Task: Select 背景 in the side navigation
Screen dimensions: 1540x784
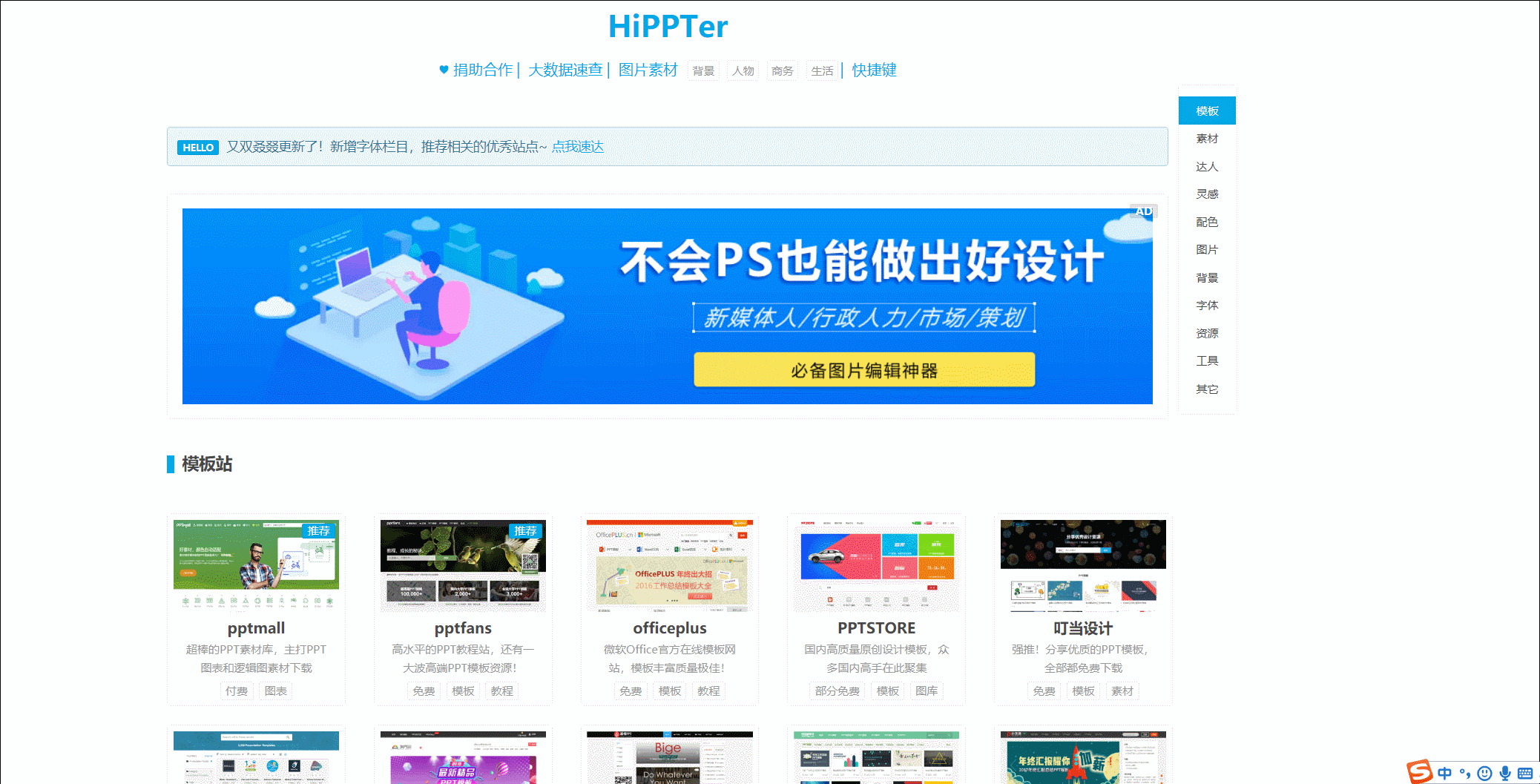Action: click(1207, 277)
